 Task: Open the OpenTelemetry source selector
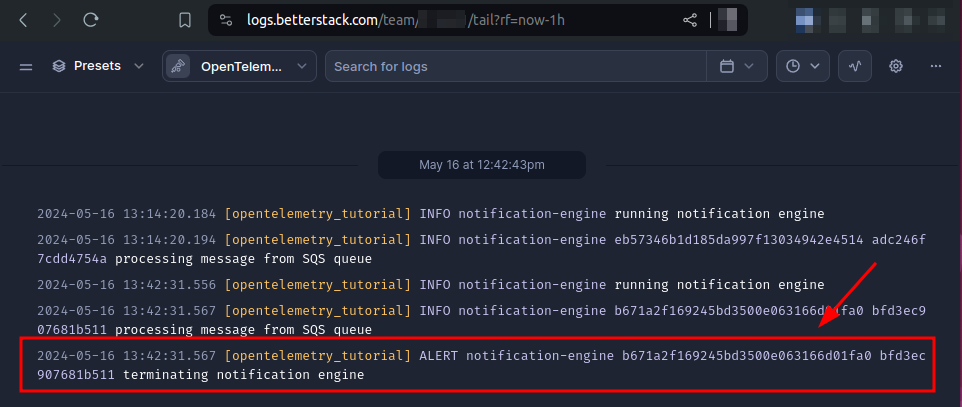pos(239,66)
